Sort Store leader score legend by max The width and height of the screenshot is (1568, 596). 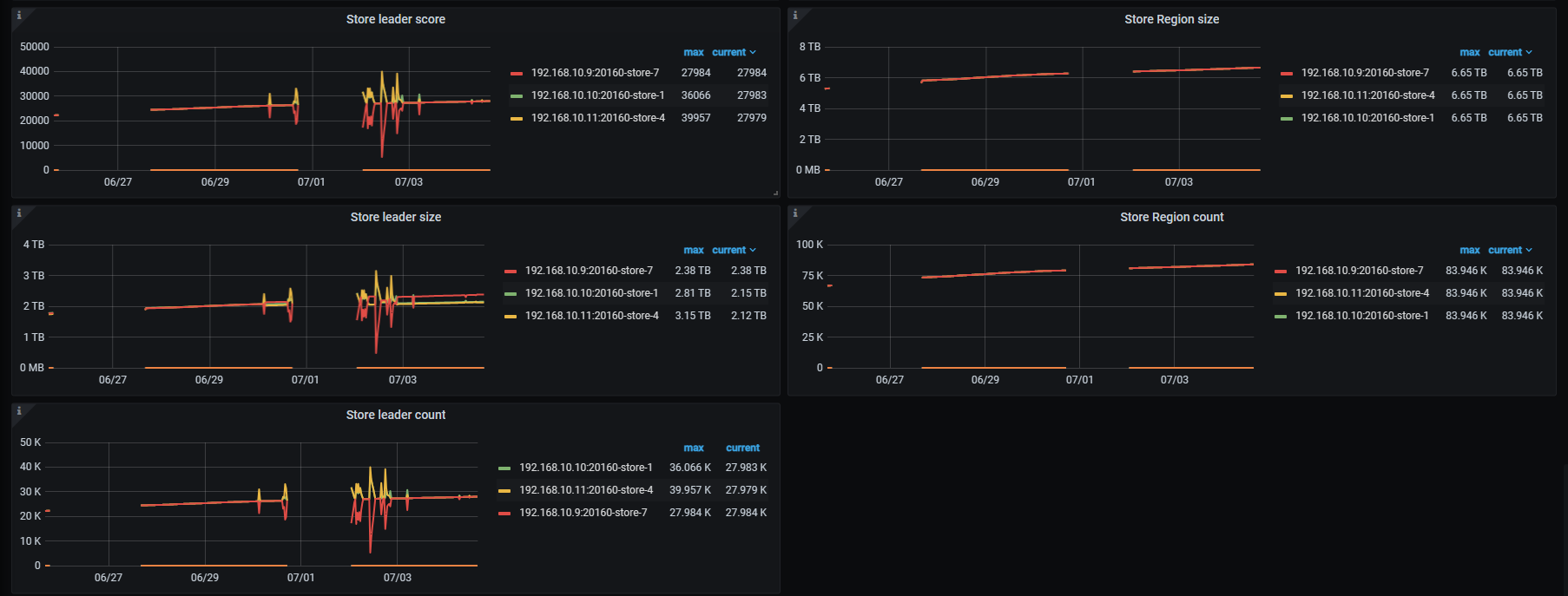tap(693, 52)
